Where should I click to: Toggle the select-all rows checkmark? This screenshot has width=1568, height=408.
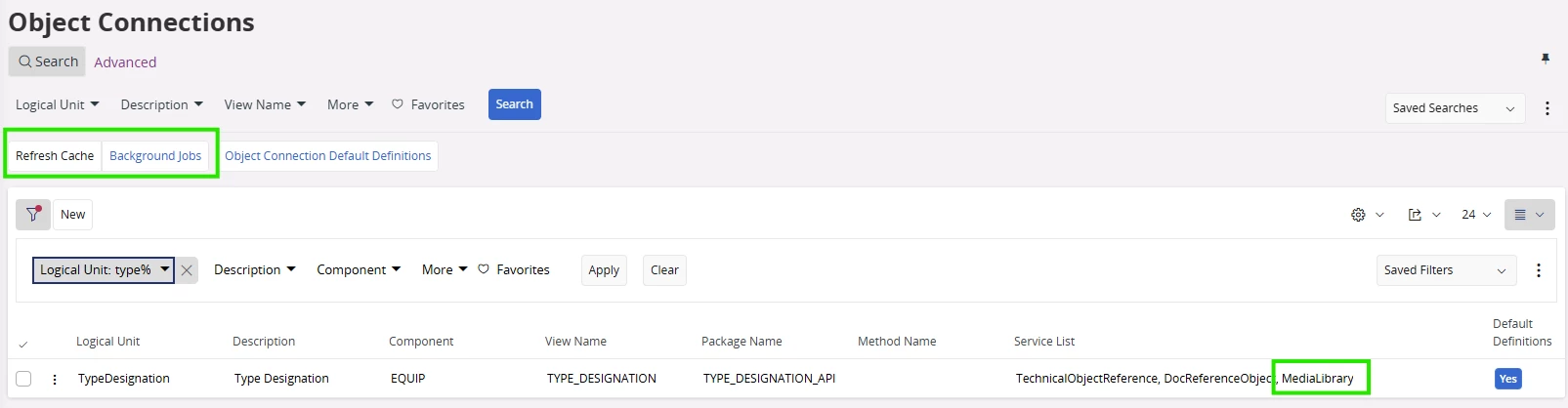(23, 344)
